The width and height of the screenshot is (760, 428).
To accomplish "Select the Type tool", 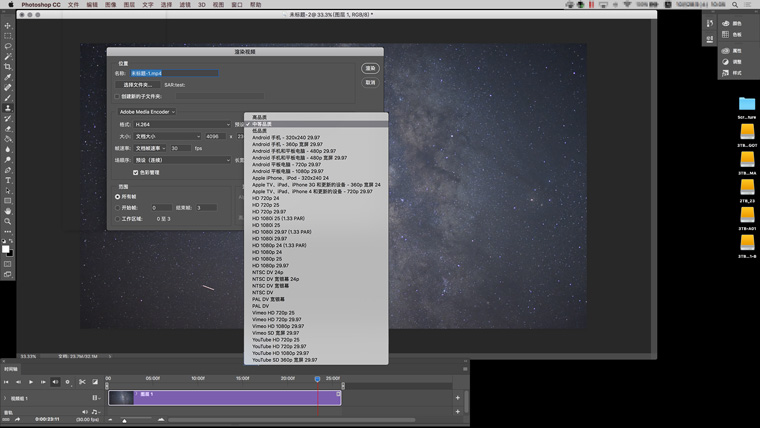I will 7,180.
